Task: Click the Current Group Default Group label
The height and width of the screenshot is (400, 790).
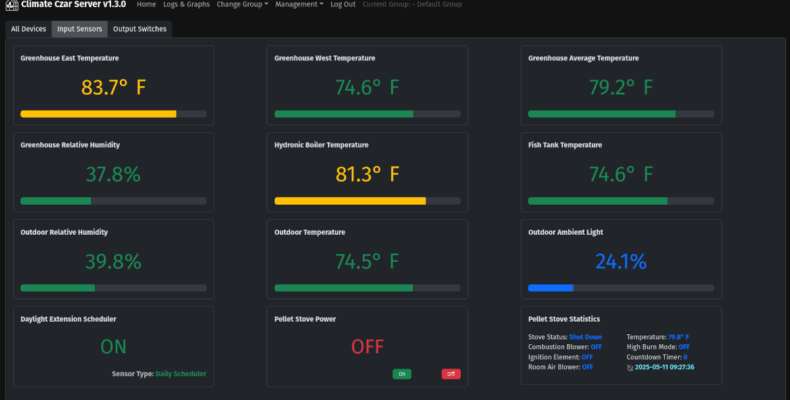Action: [412, 5]
